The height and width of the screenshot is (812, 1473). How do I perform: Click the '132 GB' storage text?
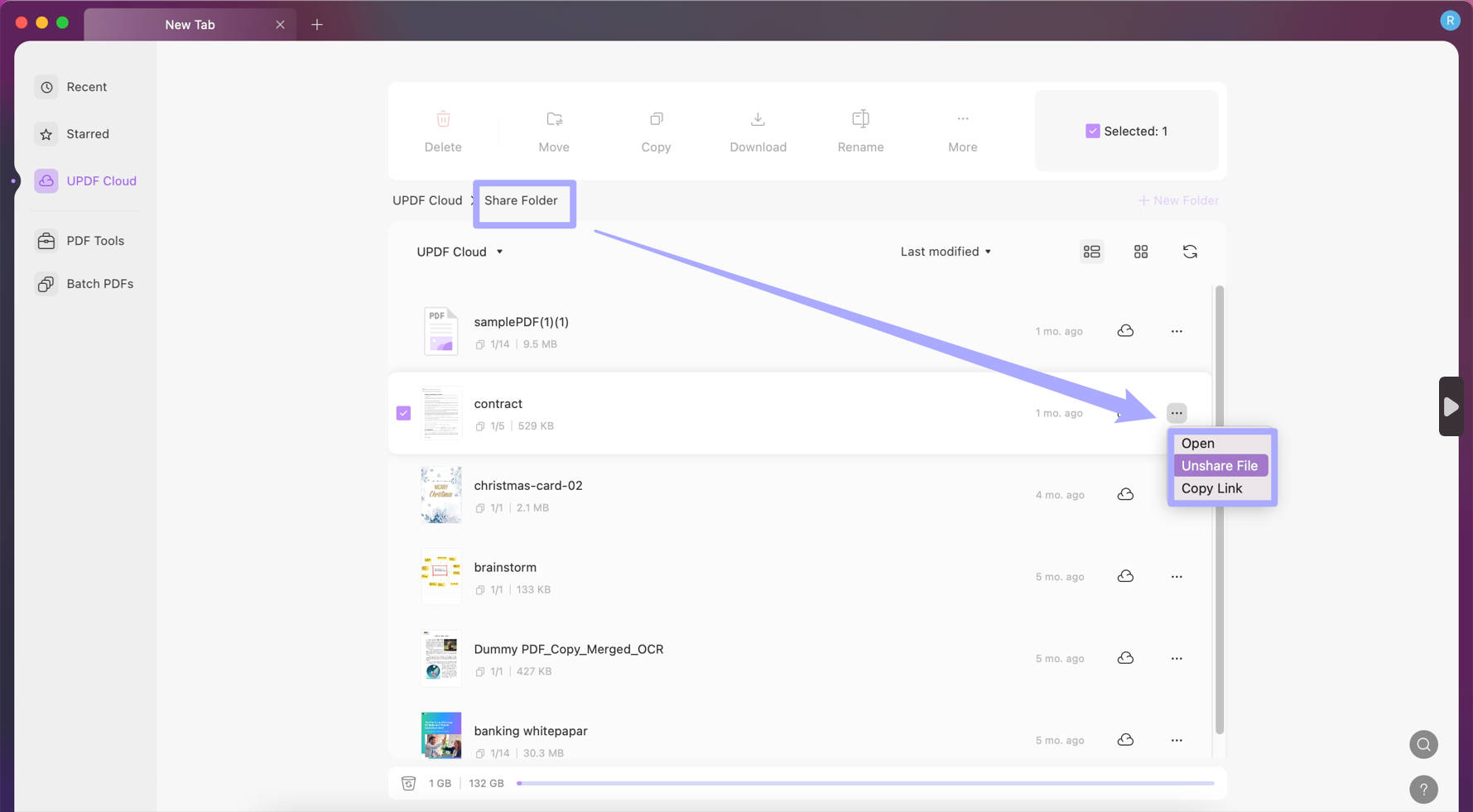click(486, 783)
